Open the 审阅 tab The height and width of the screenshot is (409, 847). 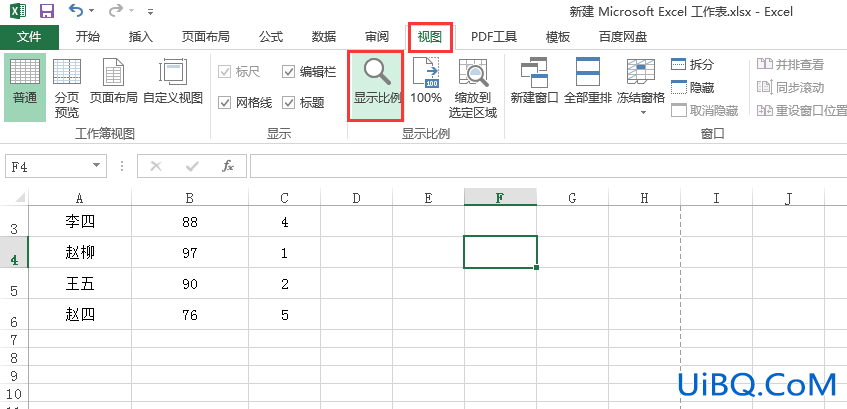tap(377, 37)
